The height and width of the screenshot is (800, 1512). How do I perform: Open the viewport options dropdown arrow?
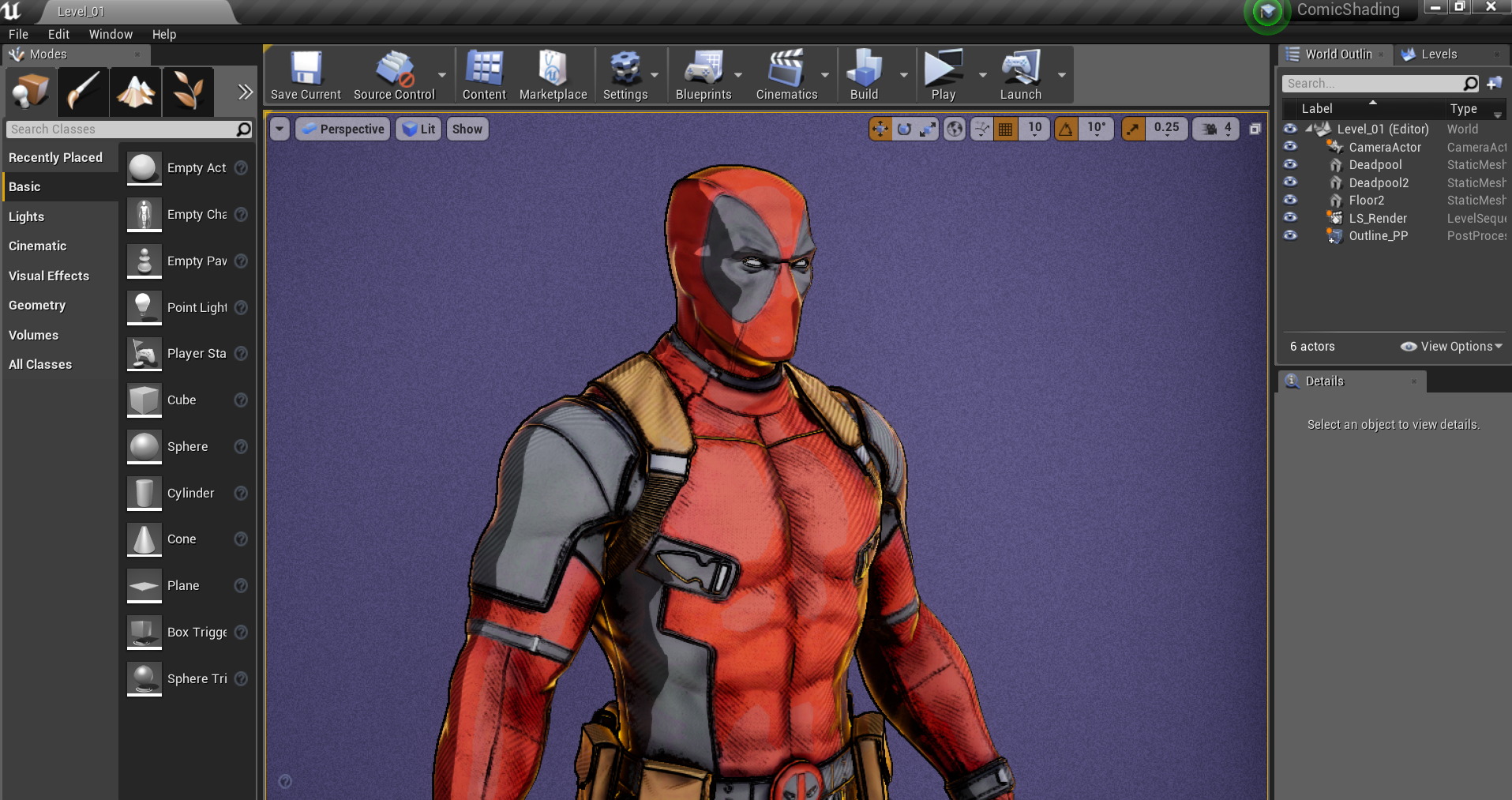(x=280, y=129)
